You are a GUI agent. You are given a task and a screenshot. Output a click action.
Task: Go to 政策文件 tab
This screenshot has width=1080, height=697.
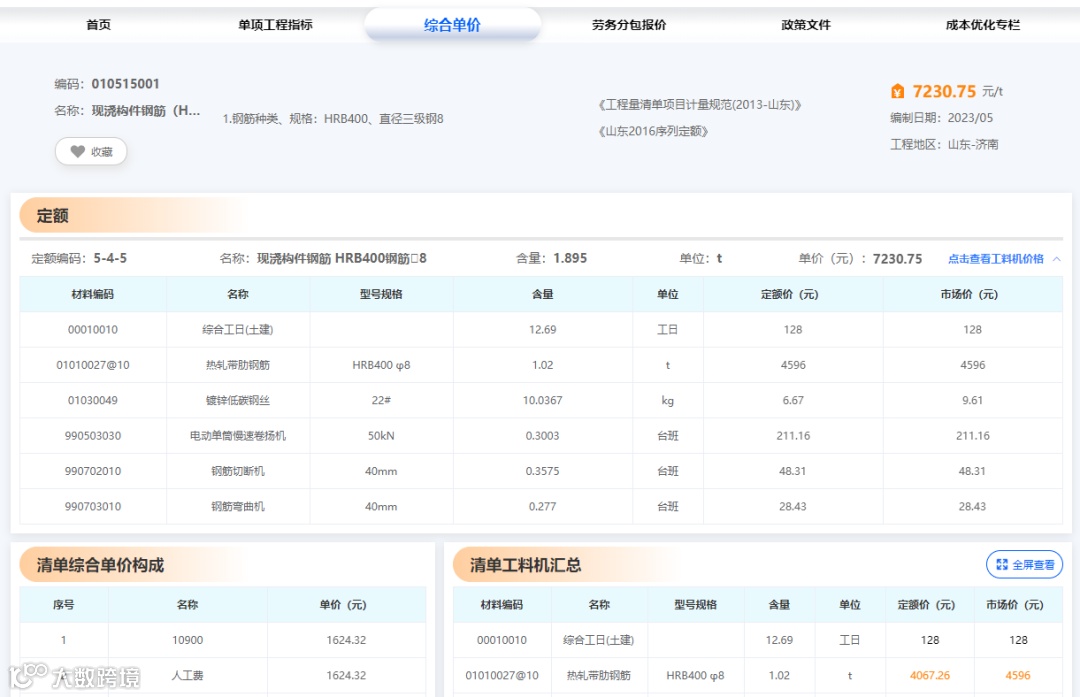806,25
